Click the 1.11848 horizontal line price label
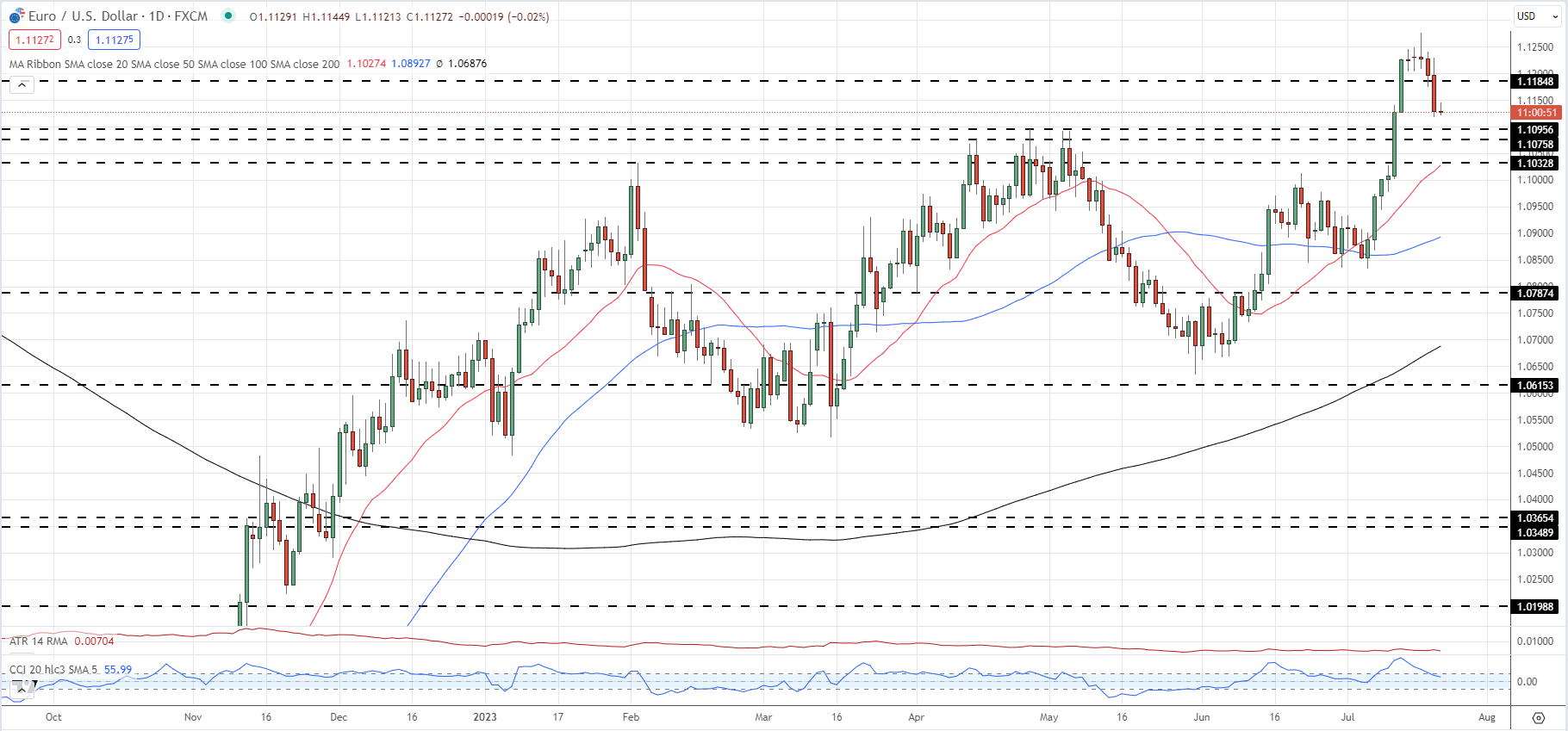The width and height of the screenshot is (1568, 731). coord(1535,82)
